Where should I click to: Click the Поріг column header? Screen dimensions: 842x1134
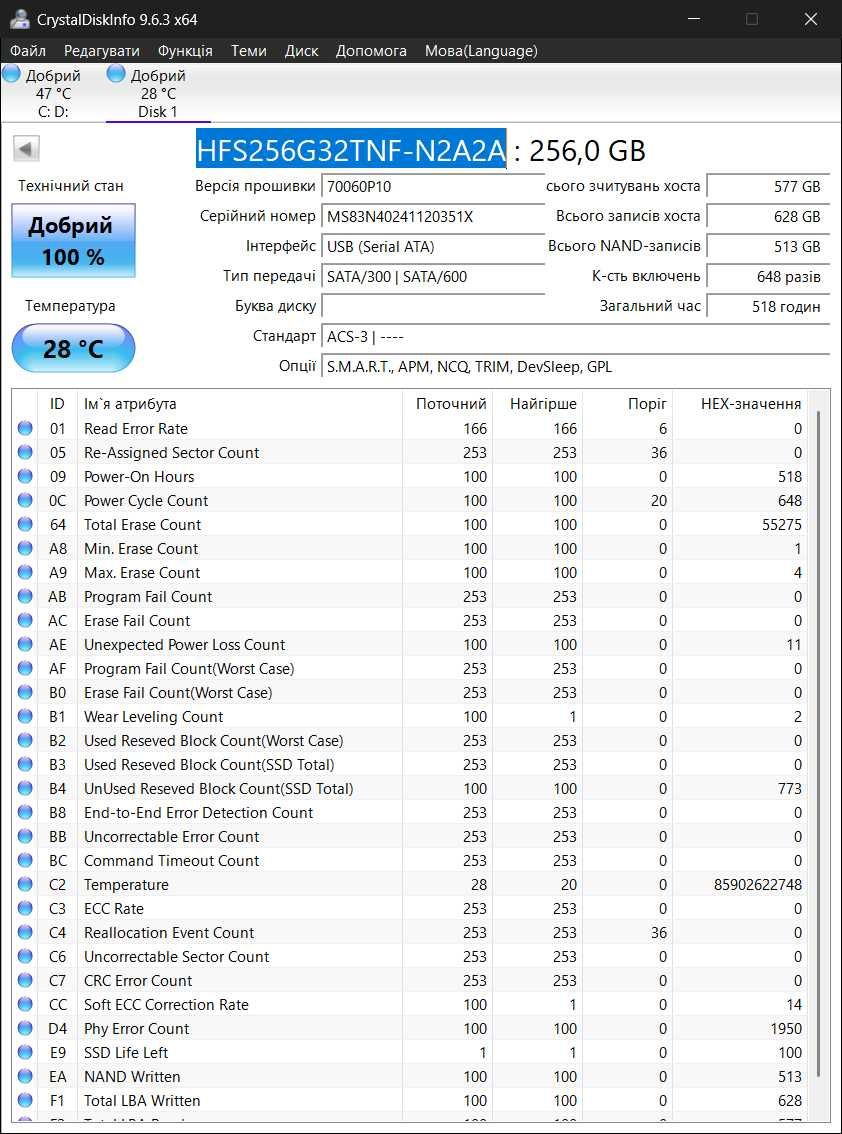627,404
